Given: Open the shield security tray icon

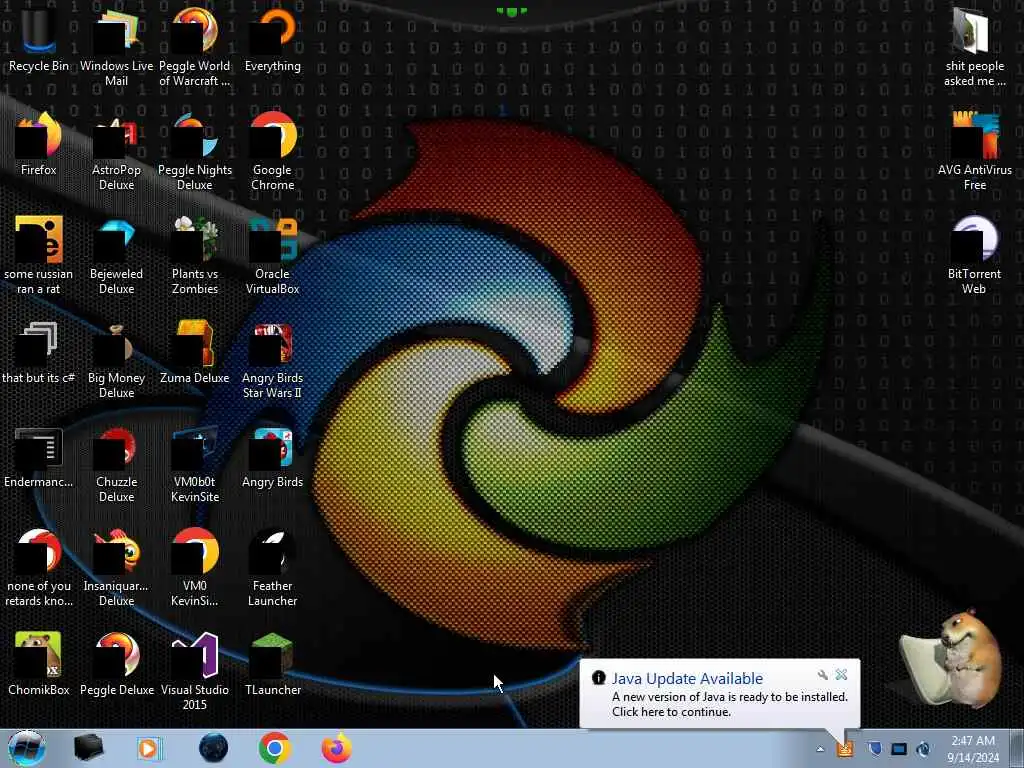Looking at the screenshot, I should (874, 749).
